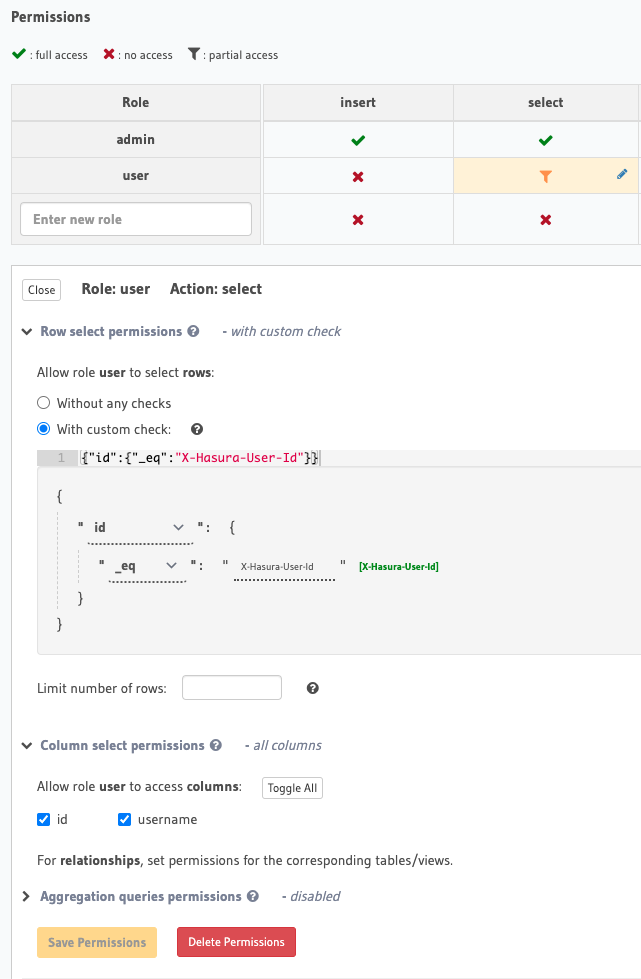The image size is (641, 979).
Task: Click the Delete Permissions button
Action: coord(236,942)
